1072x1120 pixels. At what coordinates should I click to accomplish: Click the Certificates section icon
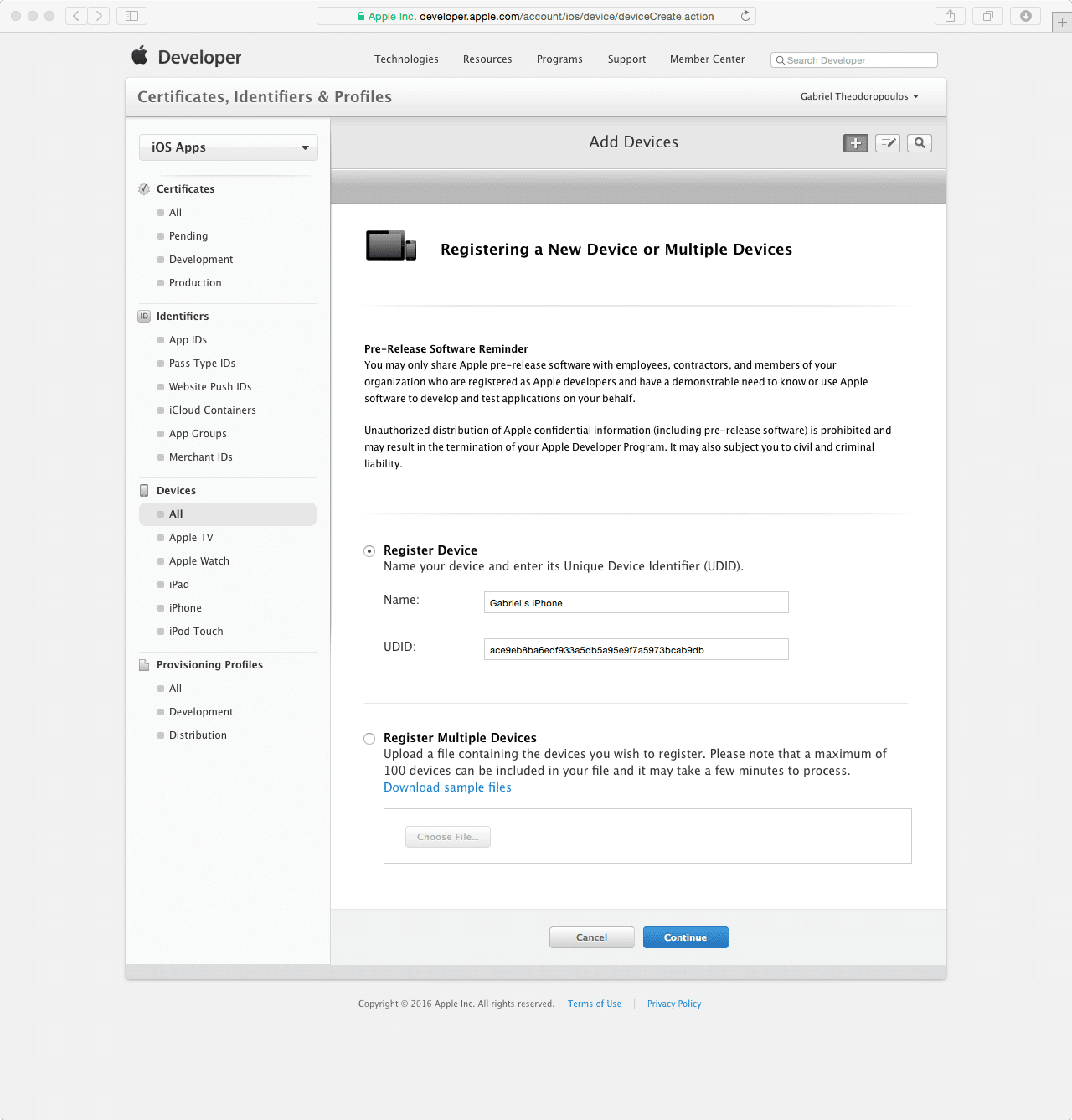144,189
